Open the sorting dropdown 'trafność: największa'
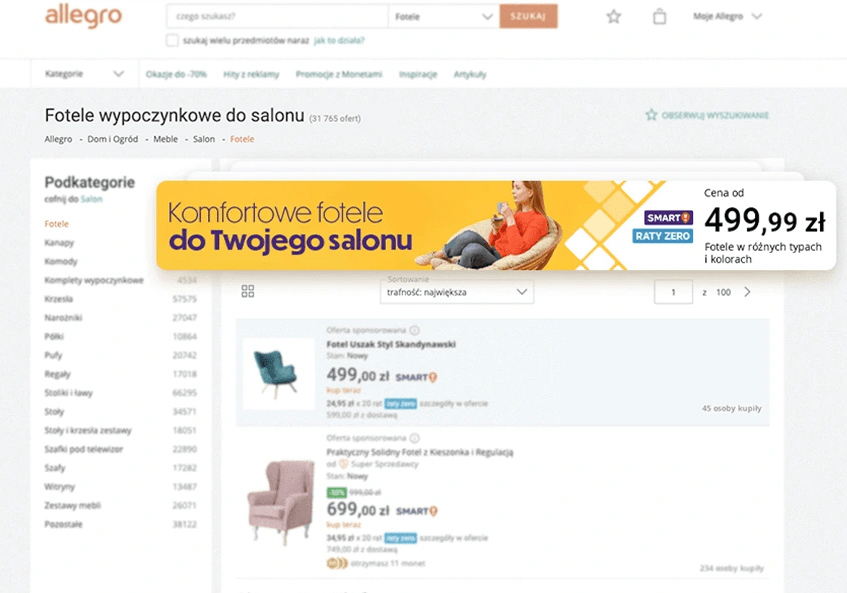Screen dimensions: 847x593 click(456, 292)
